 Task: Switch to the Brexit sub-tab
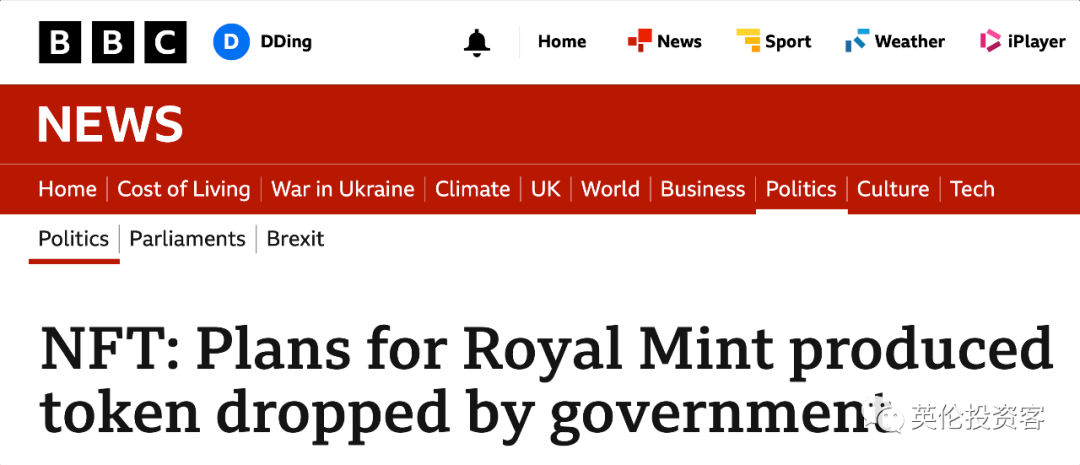tap(295, 239)
